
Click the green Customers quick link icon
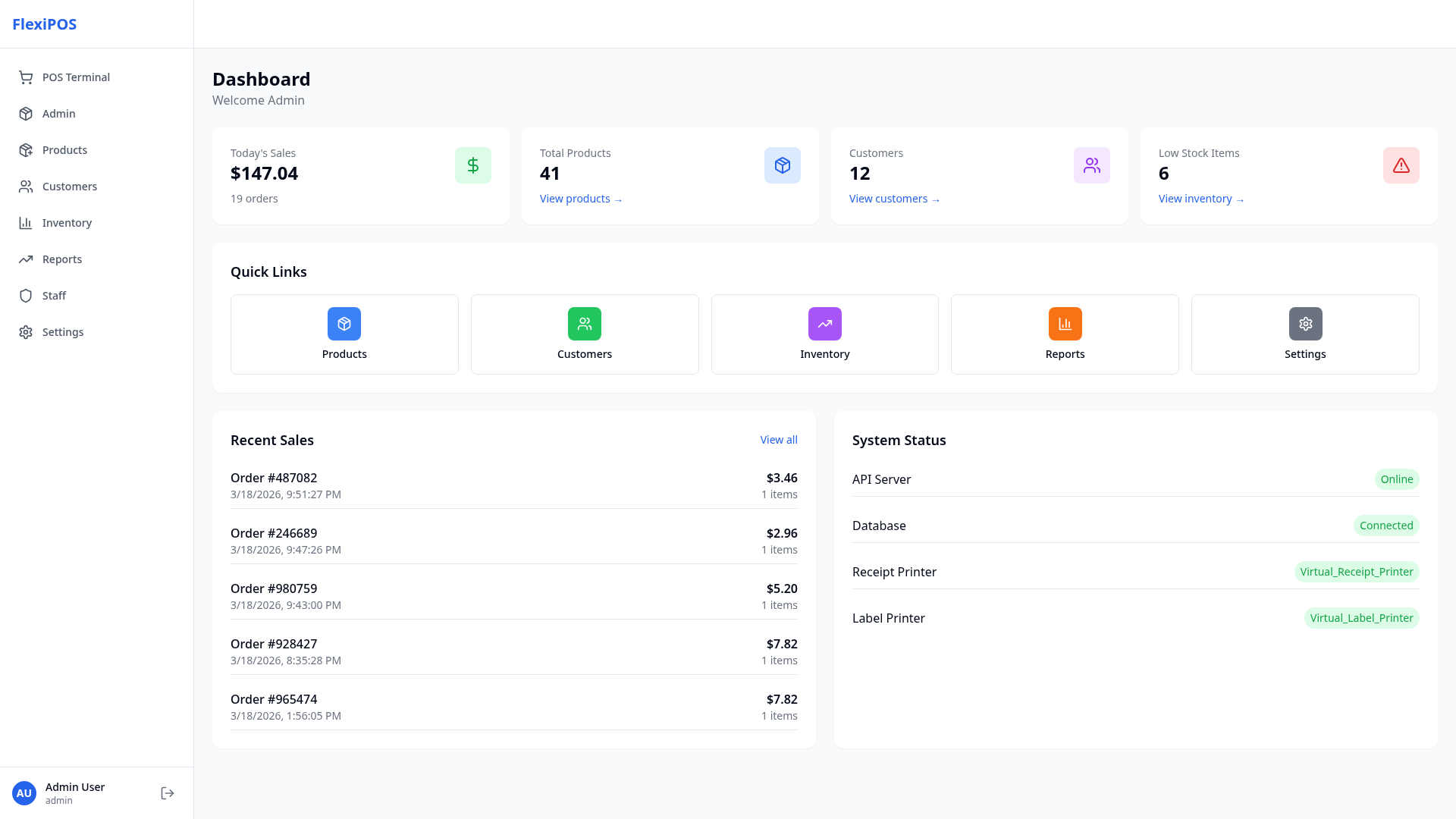(584, 324)
